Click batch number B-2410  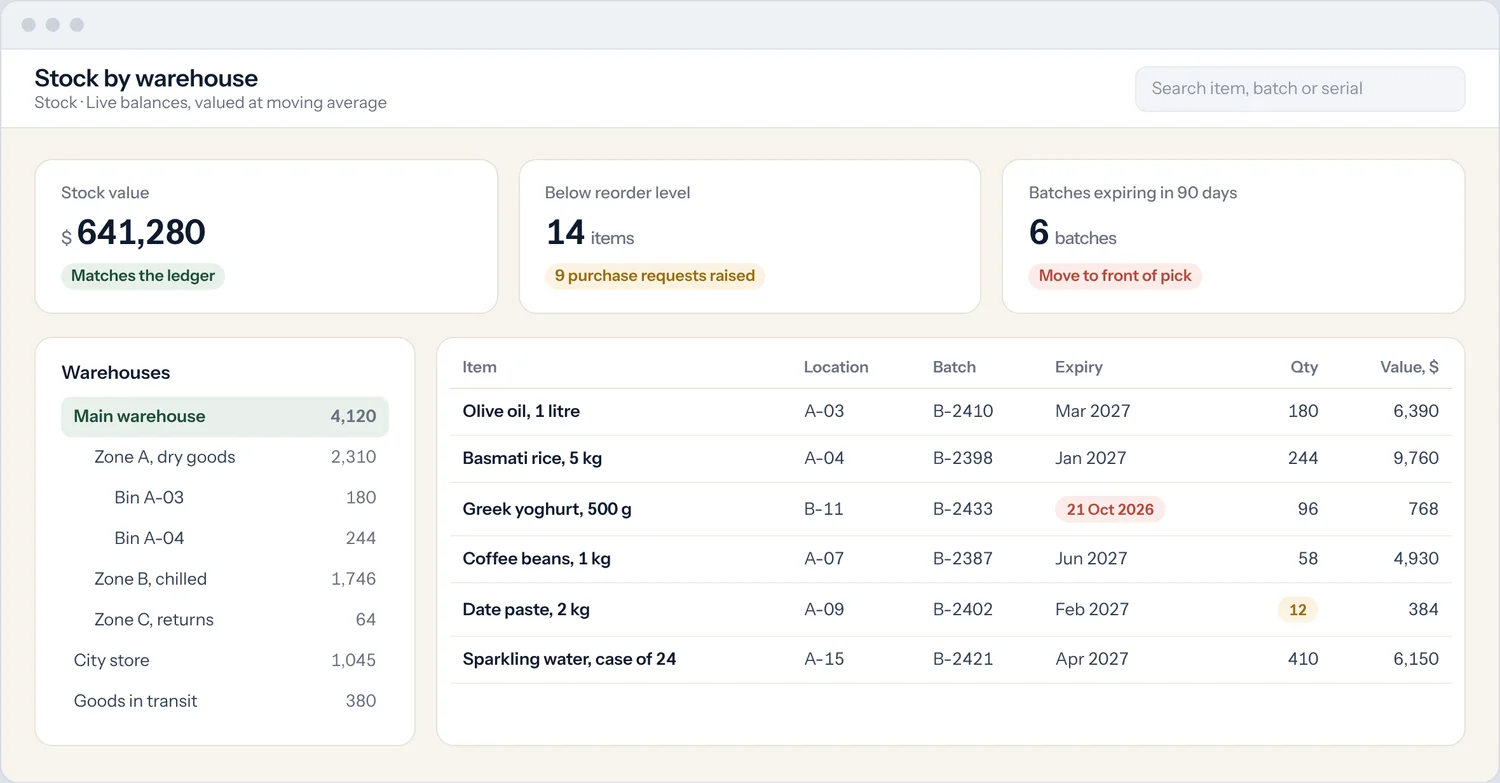point(963,411)
